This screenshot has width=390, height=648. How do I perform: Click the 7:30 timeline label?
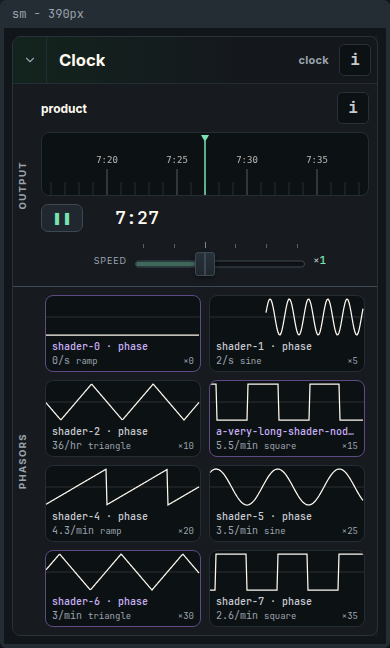(x=247, y=160)
